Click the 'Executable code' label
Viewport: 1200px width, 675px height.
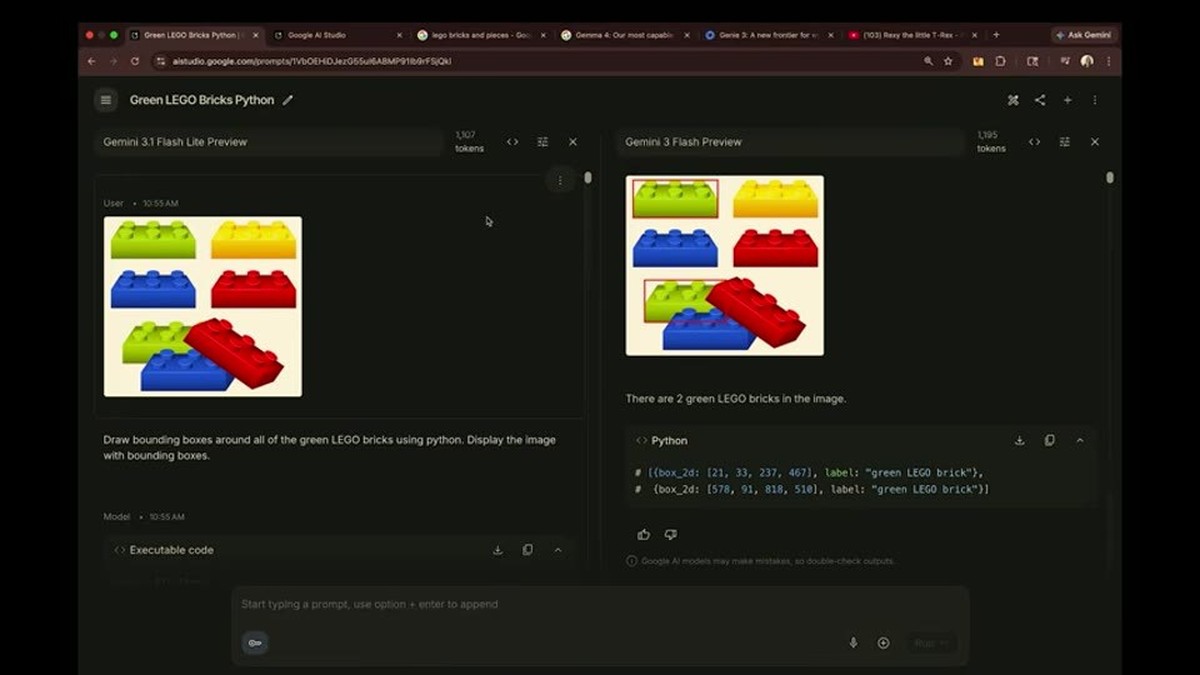[x=171, y=550]
